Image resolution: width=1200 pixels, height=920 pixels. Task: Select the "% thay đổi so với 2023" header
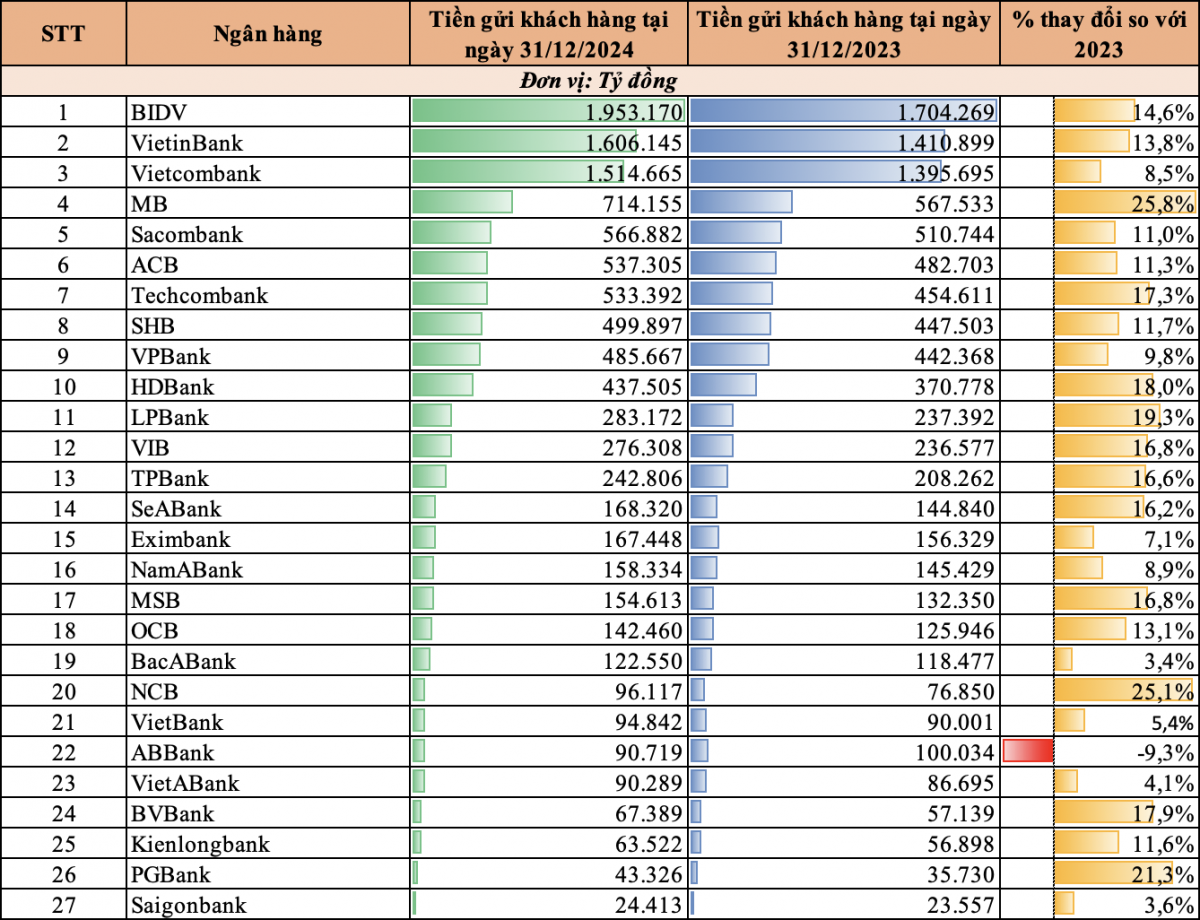click(x=1099, y=33)
